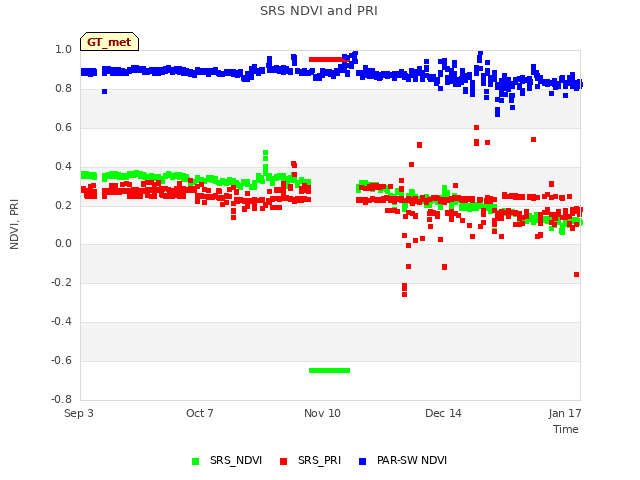Click the 0.6 y-axis tick label
Image resolution: width=640 pixels, height=480 pixels.
click(x=63, y=127)
